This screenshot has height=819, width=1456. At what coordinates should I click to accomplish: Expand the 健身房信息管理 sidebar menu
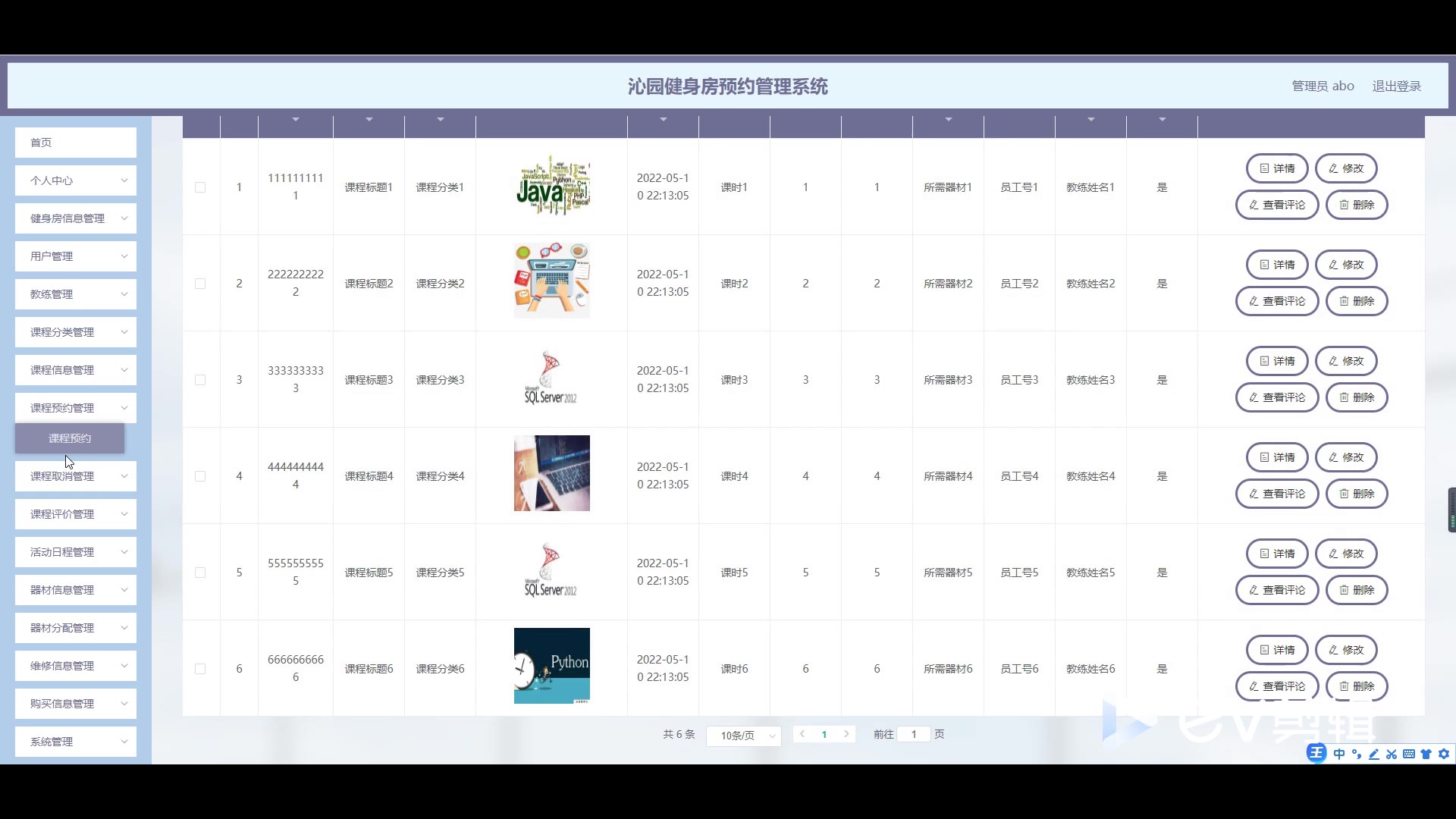76,218
